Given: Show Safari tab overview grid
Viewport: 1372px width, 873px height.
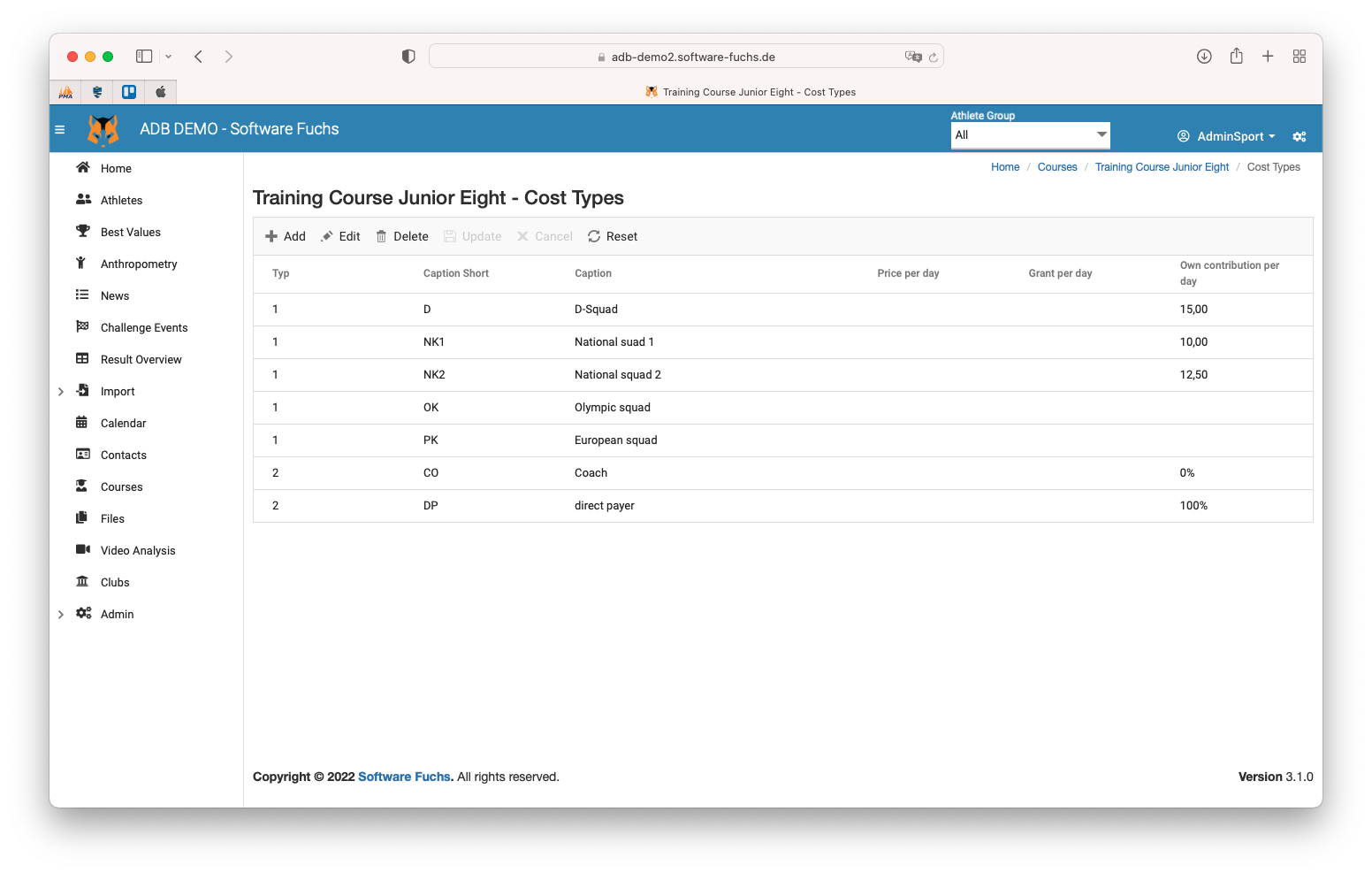Looking at the screenshot, I should click(1300, 57).
